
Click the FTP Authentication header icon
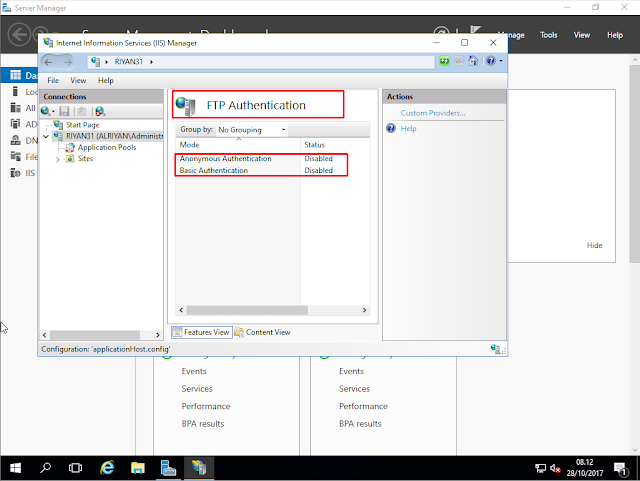point(186,106)
